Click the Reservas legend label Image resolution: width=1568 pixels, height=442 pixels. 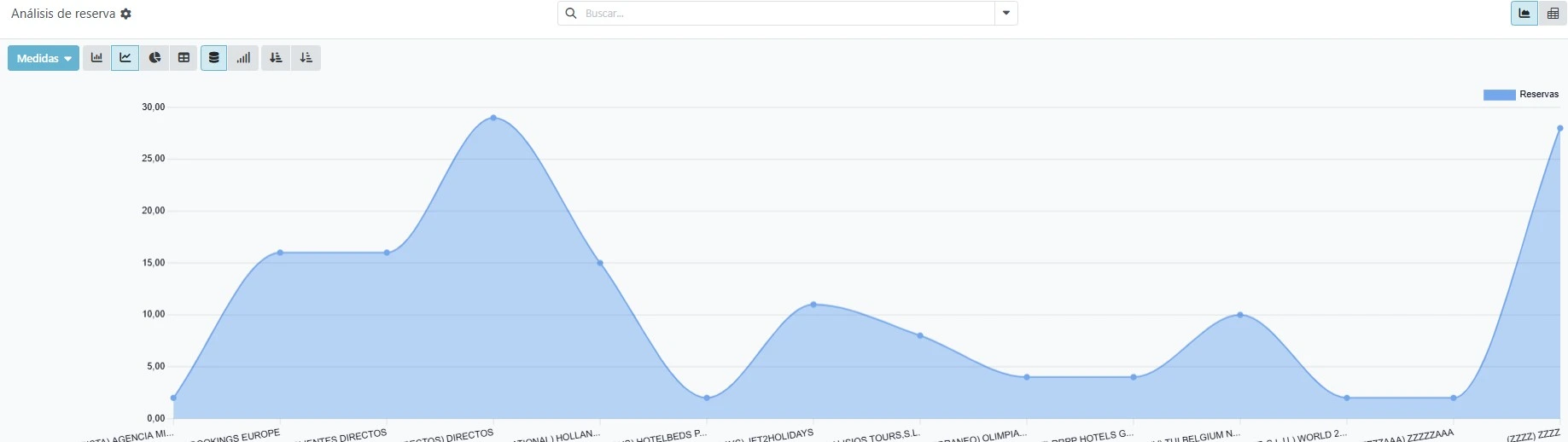point(1539,95)
